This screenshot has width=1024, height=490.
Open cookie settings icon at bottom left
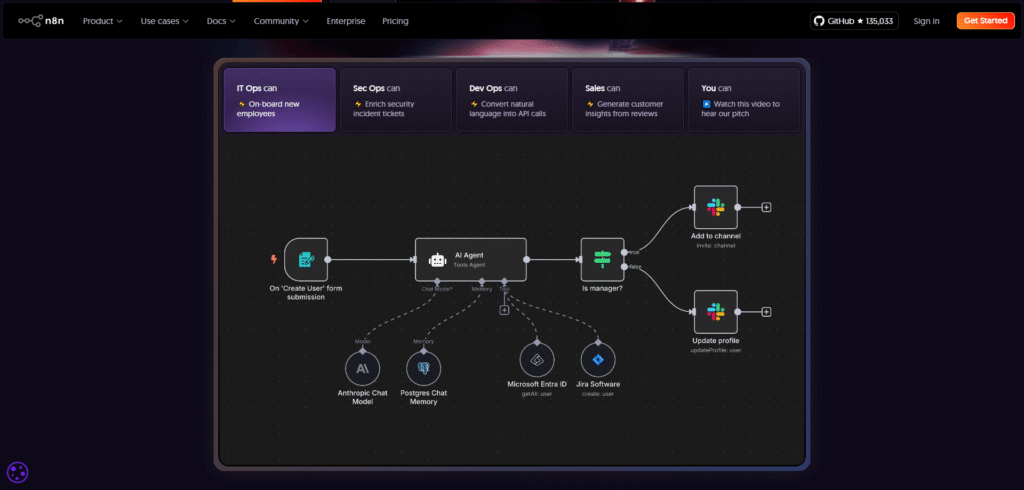pyautogui.click(x=18, y=472)
